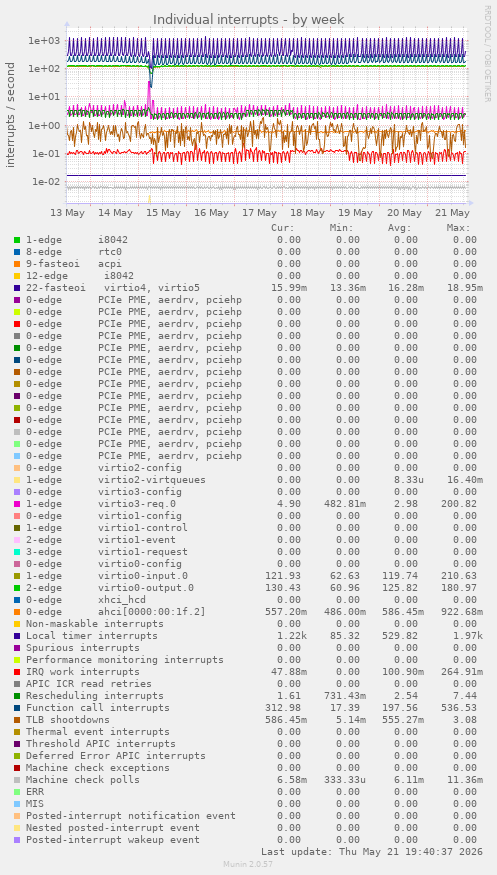Click the 17 May date on the x-axis
The height and width of the screenshot is (875, 497).
click(x=260, y=213)
